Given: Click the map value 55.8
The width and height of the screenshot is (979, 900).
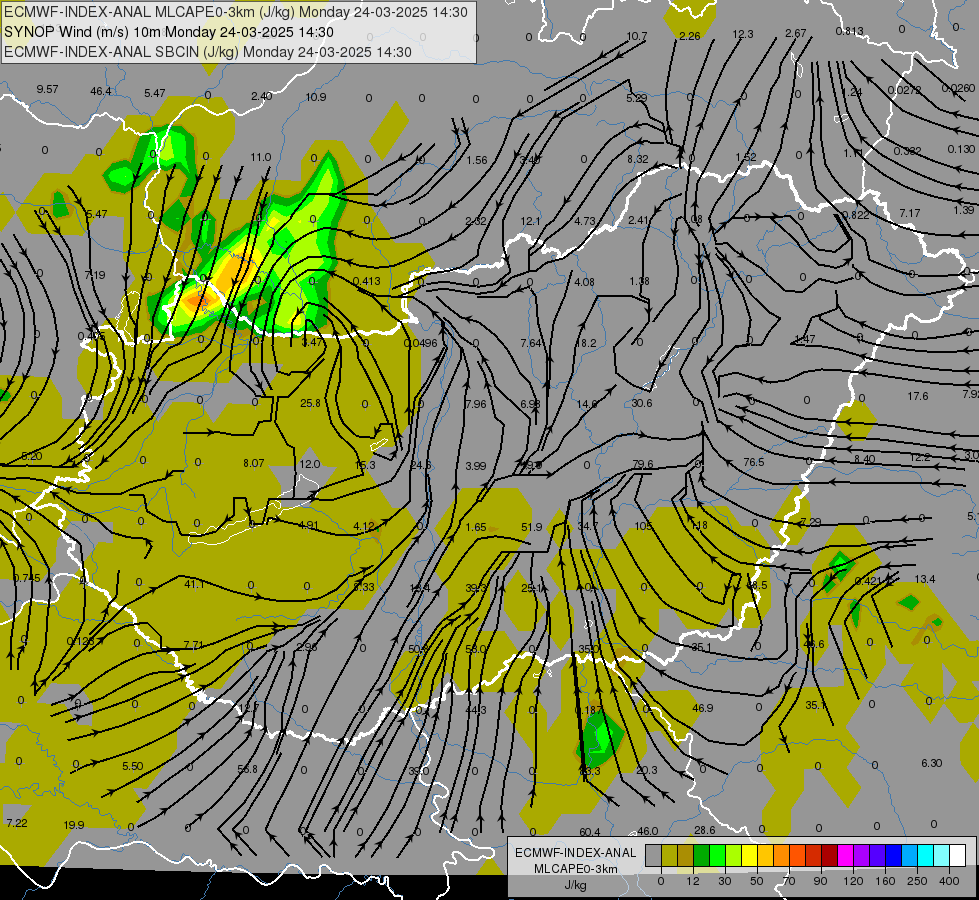Looking at the screenshot, I should coord(248,769).
